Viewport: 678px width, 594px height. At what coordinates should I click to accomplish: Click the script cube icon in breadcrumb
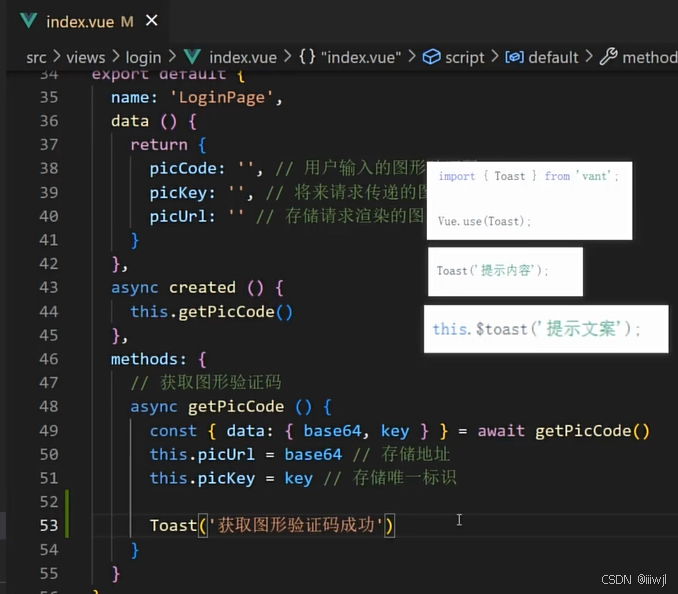click(x=431, y=57)
